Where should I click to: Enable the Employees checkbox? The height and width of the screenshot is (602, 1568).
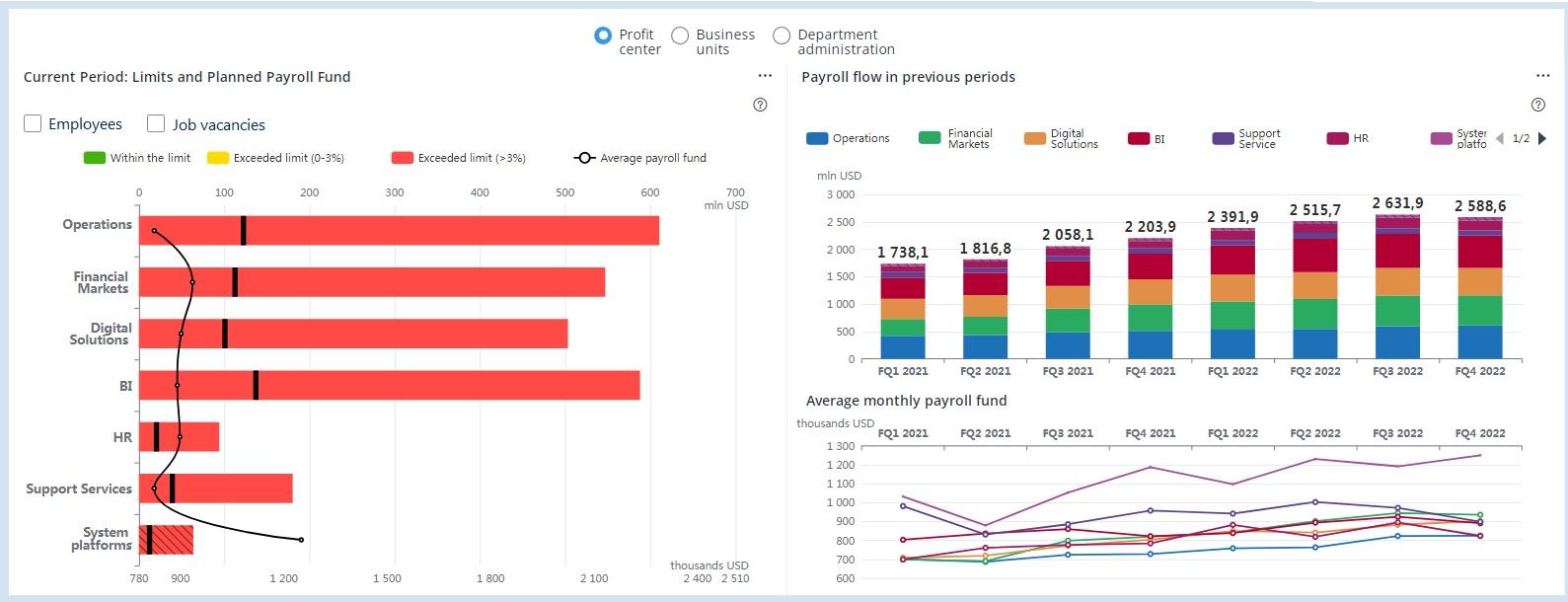33,123
